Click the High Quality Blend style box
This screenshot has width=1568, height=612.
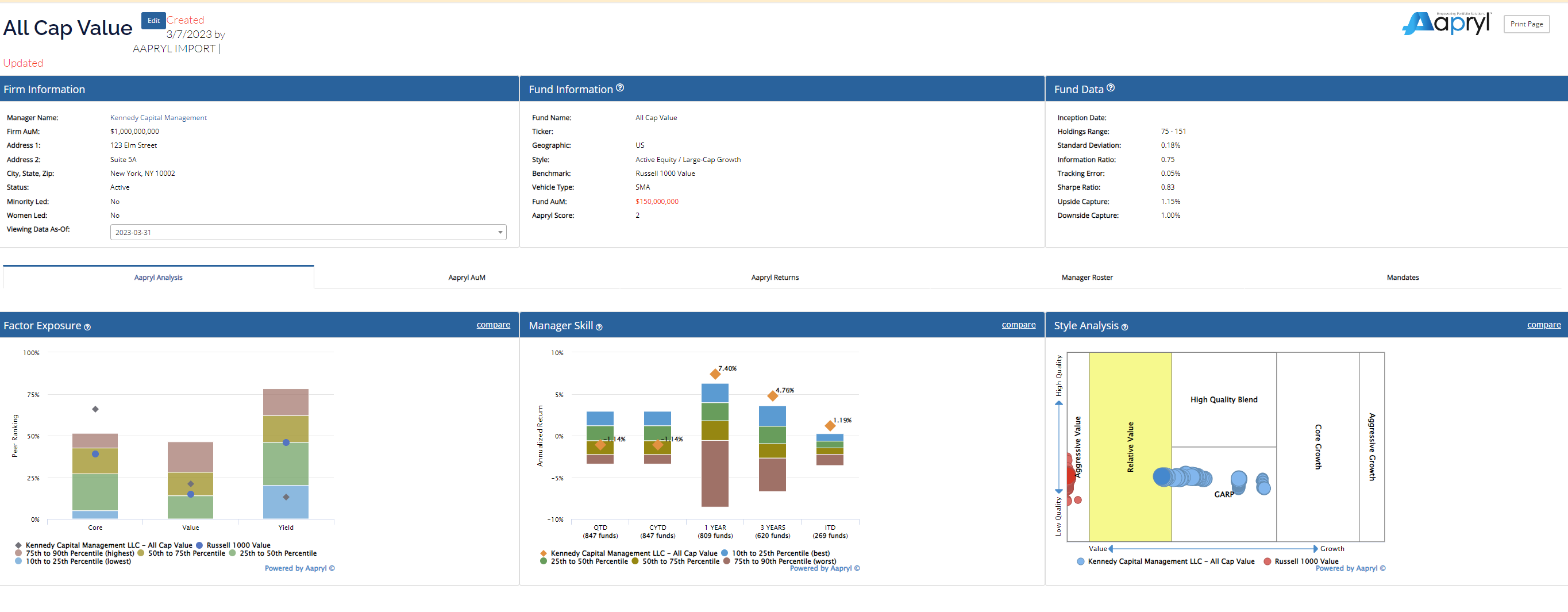[x=1223, y=399]
